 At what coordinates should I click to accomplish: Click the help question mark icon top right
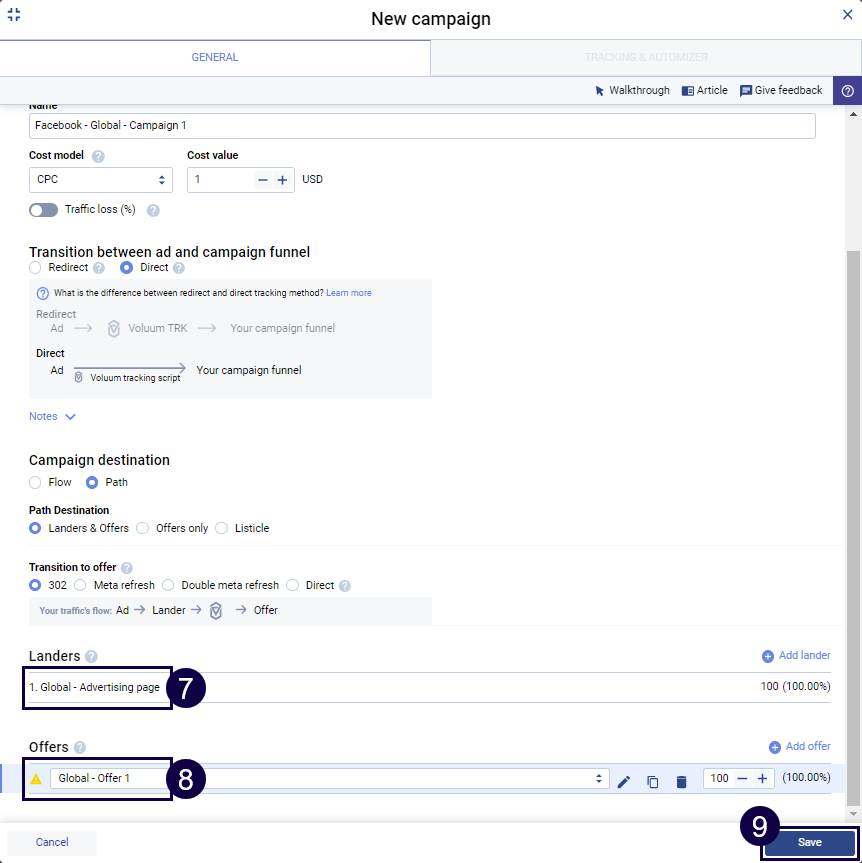pos(847,90)
